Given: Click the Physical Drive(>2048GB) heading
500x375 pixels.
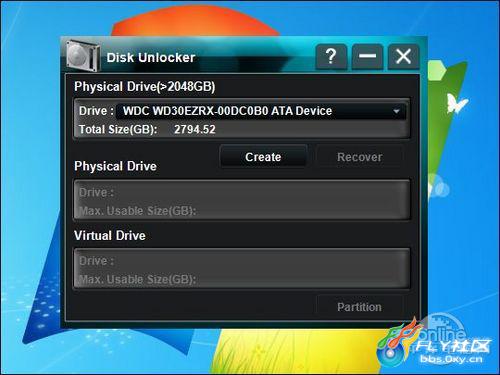Looking at the screenshot, I should pyautogui.click(x=145, y=87).
